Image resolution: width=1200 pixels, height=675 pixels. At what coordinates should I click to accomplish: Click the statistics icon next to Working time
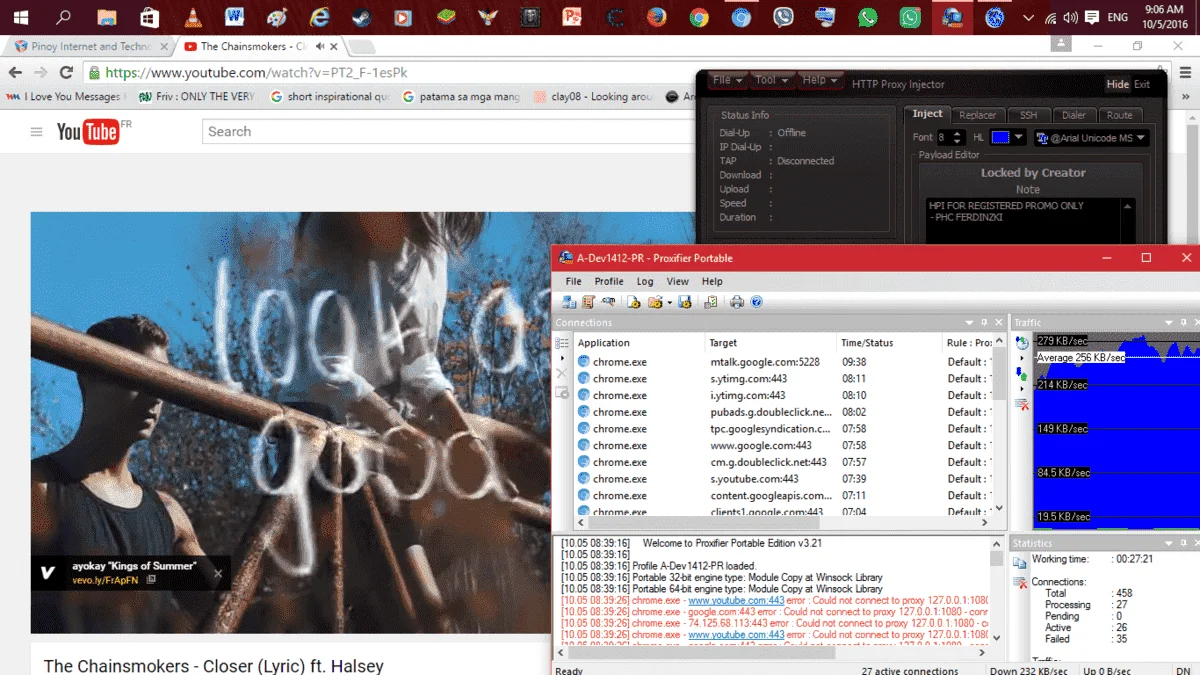[x=1020, y=563]
